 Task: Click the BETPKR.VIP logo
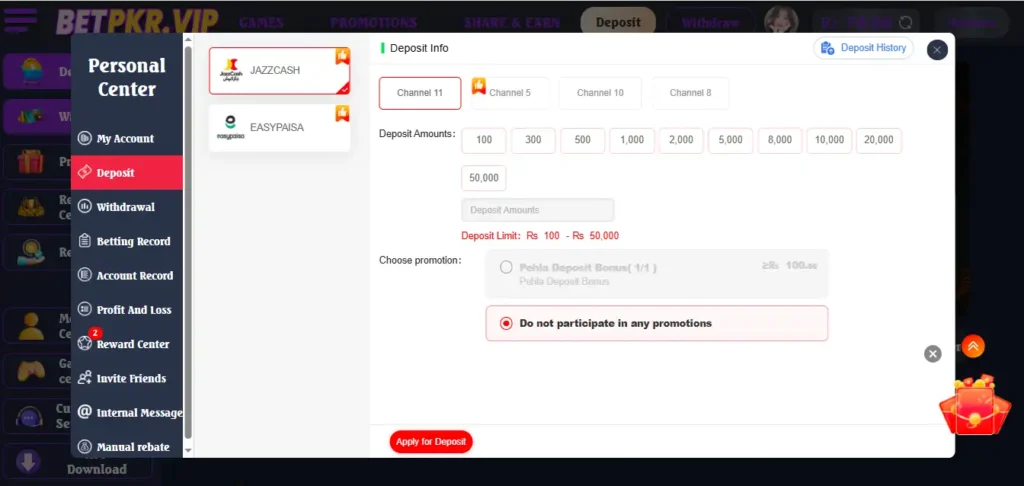pos(136,22)
